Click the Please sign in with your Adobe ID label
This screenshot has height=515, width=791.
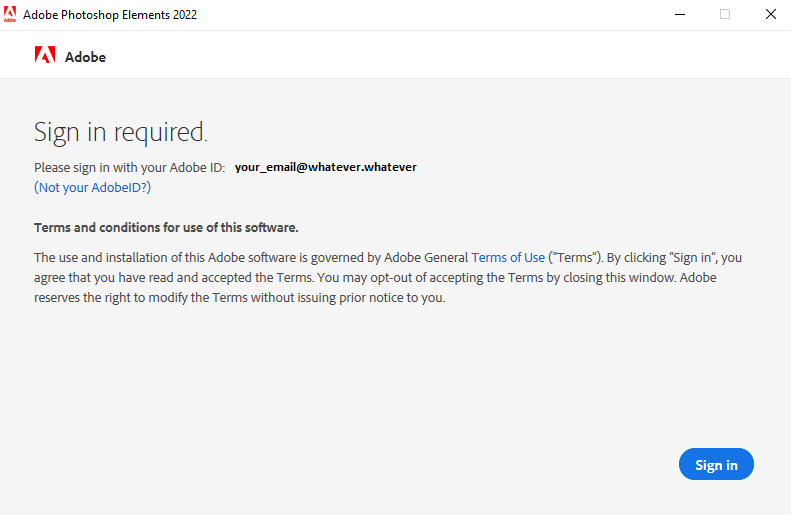click(x=129, y=167)
